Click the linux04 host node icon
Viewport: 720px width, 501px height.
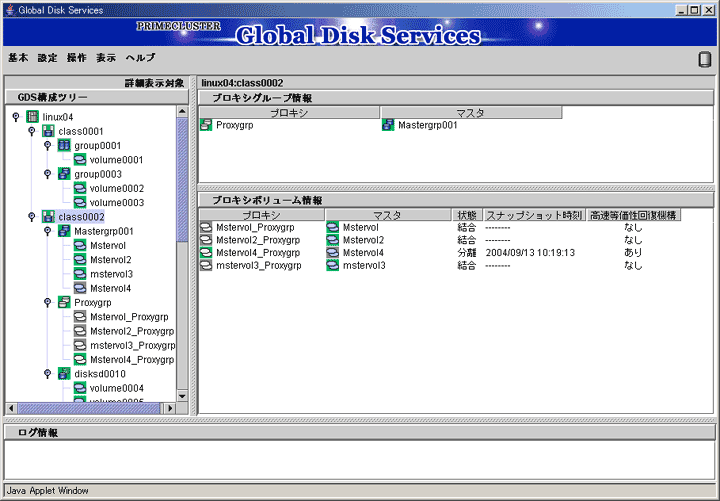(x=32, y=117)
